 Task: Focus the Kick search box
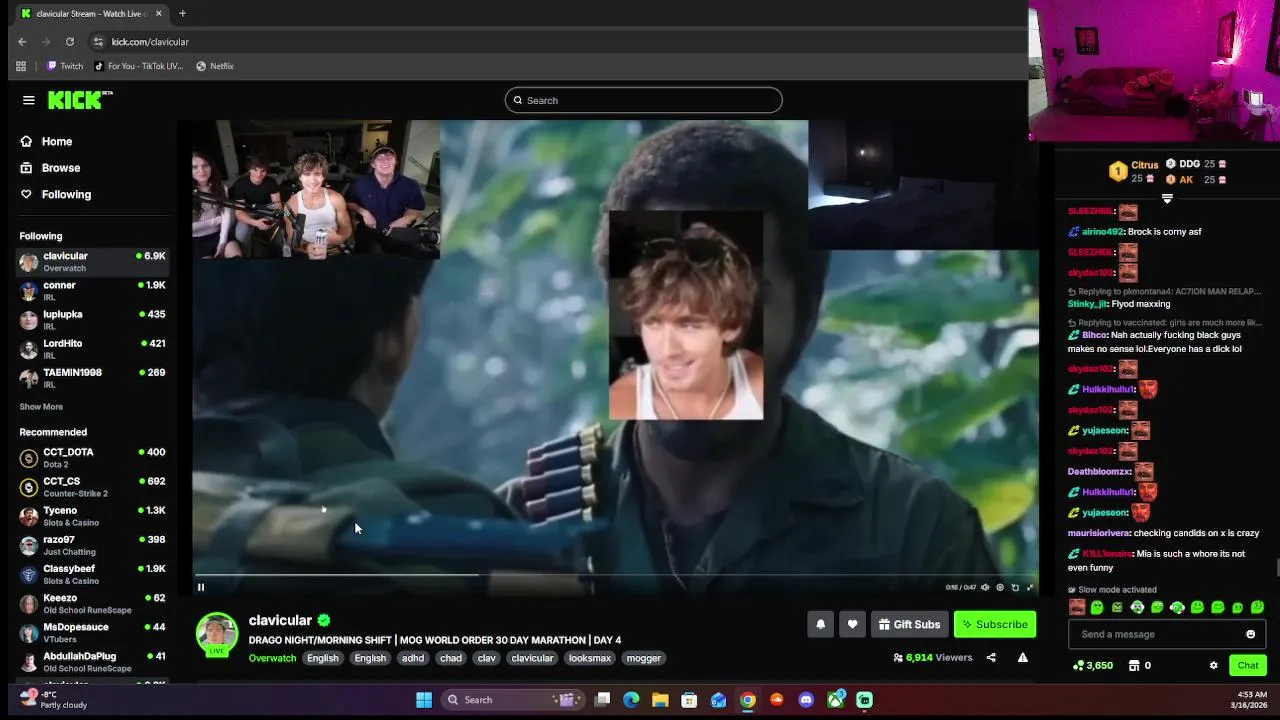click(x=643, y=100)
